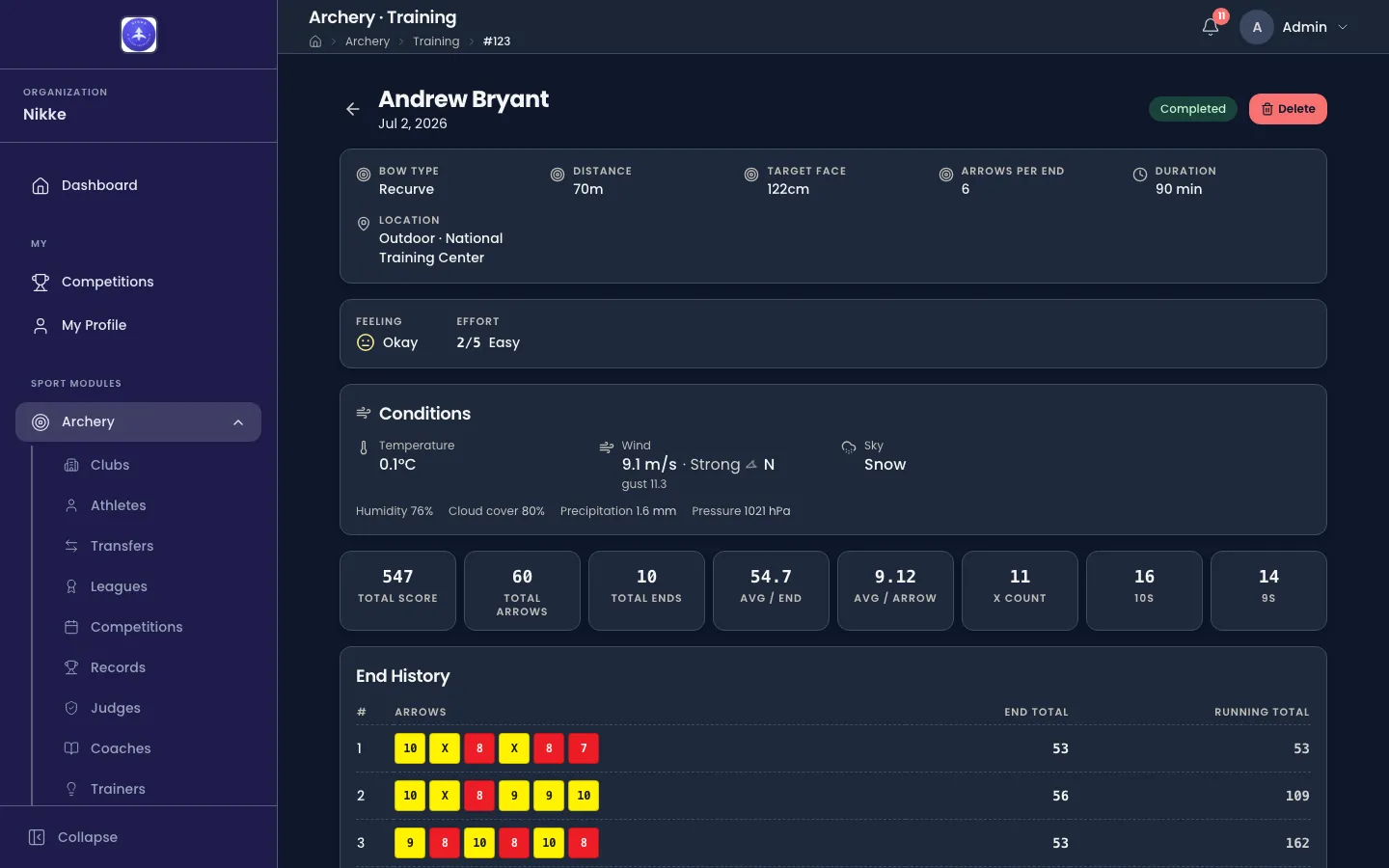The width and height of the screenshot is (1389, 868).
Task: Collapse the Archery module chevron
Action: 238,422
